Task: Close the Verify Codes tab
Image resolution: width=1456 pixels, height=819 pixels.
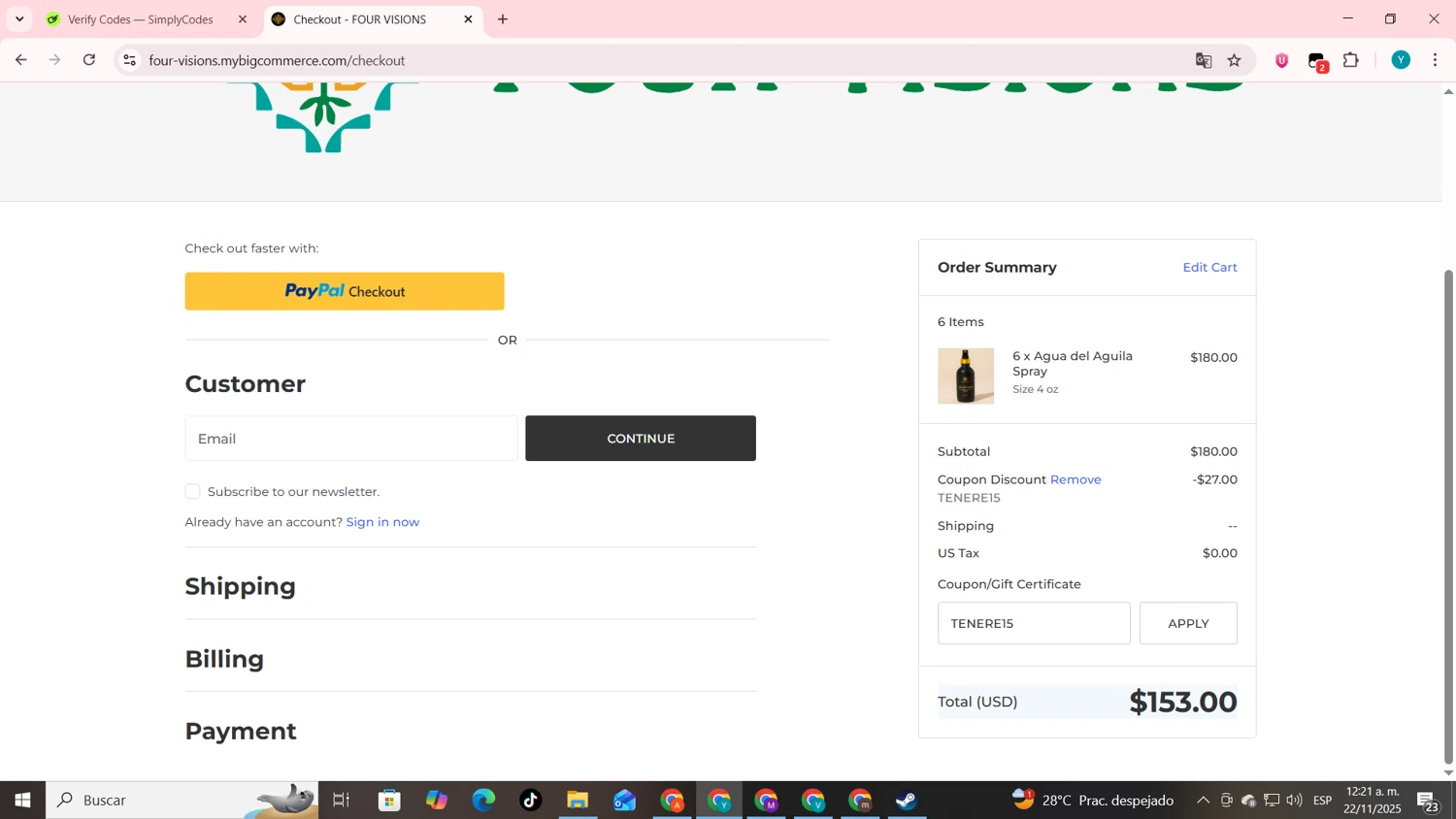Action: tap(243, 19)
